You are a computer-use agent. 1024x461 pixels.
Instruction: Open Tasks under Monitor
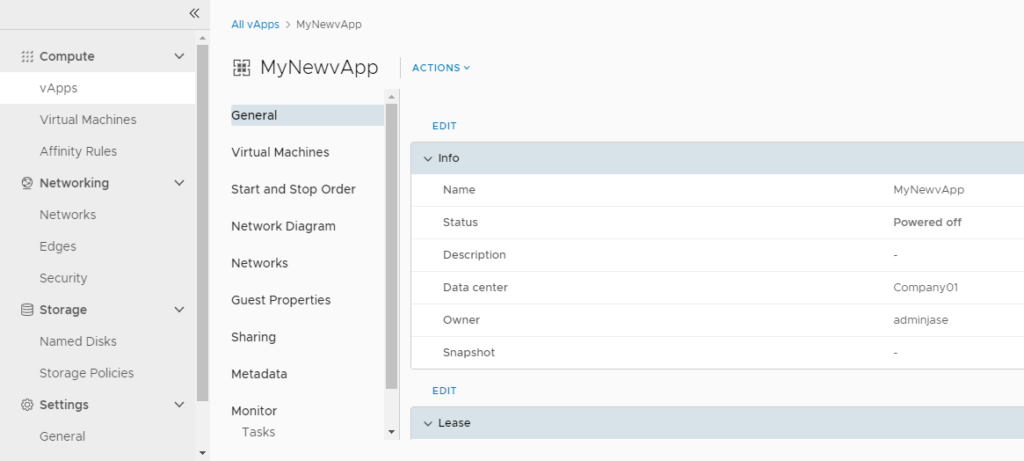[x=259, y=432]
